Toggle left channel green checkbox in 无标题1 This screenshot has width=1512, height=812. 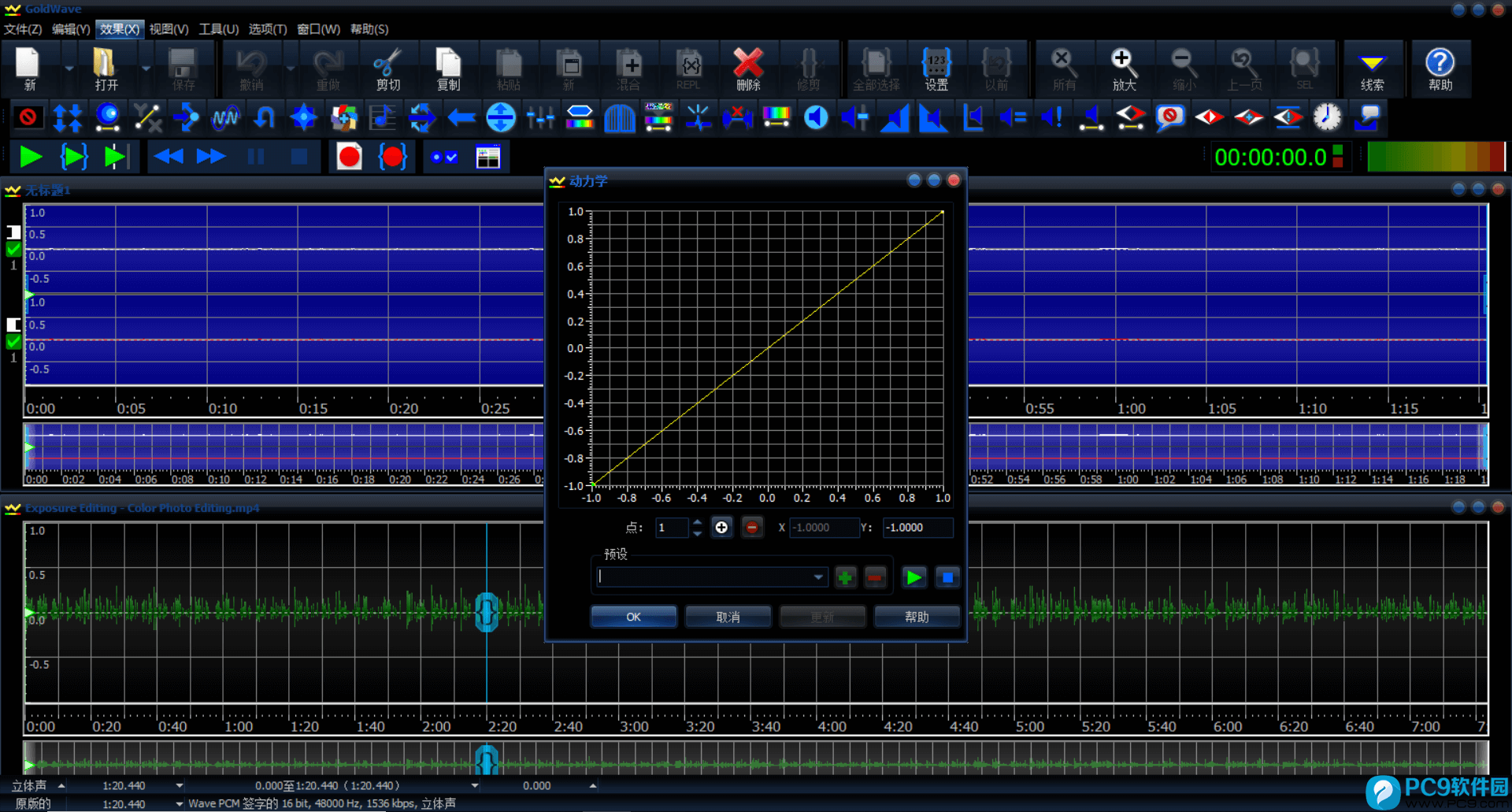coord(13,250)
